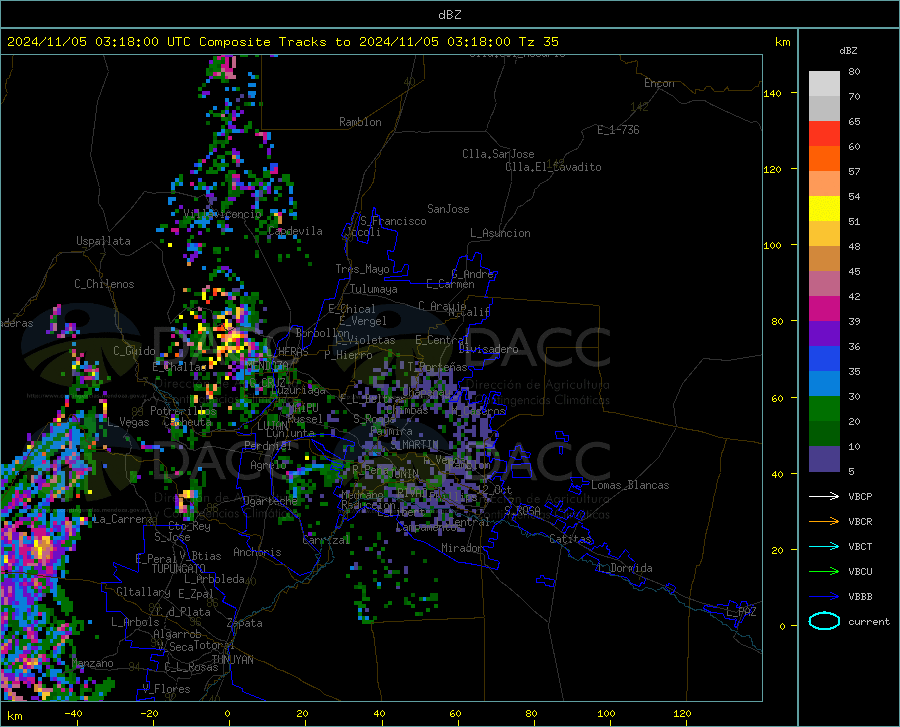900x727 pixels.
Task: Click the Encon map label
Action: coord(659,83)
